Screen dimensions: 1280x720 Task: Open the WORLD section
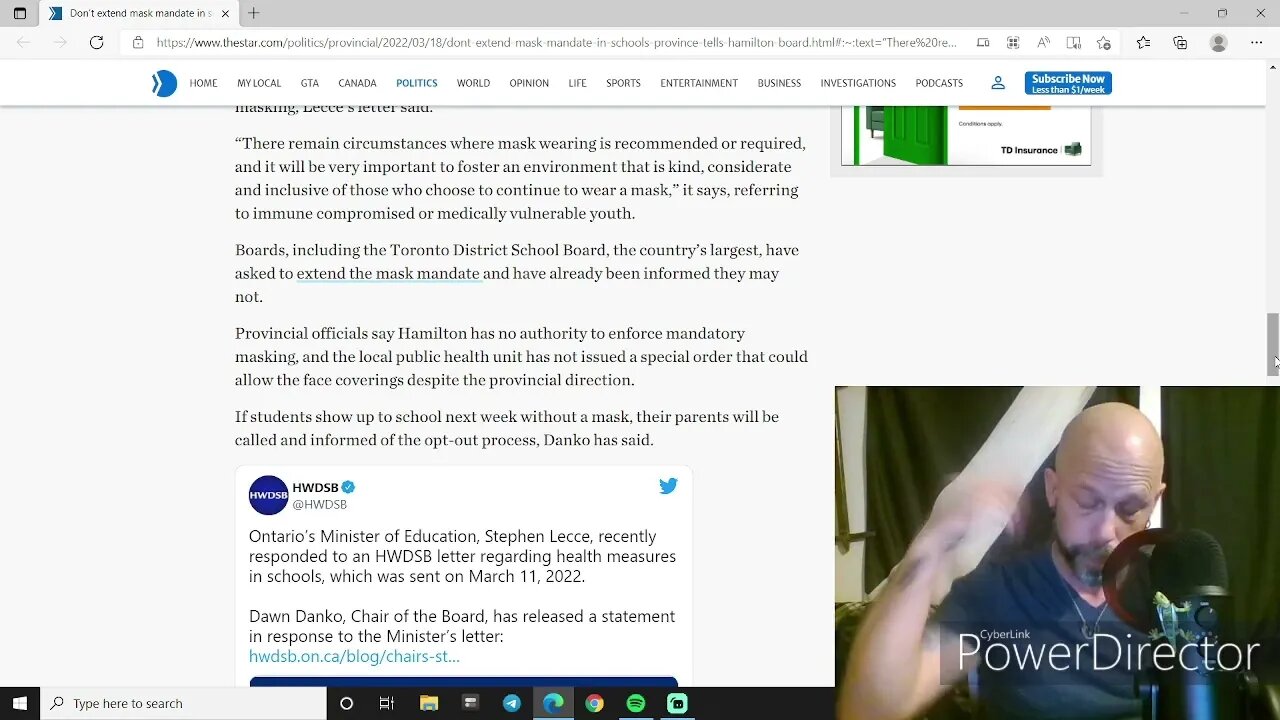[473, 83]
